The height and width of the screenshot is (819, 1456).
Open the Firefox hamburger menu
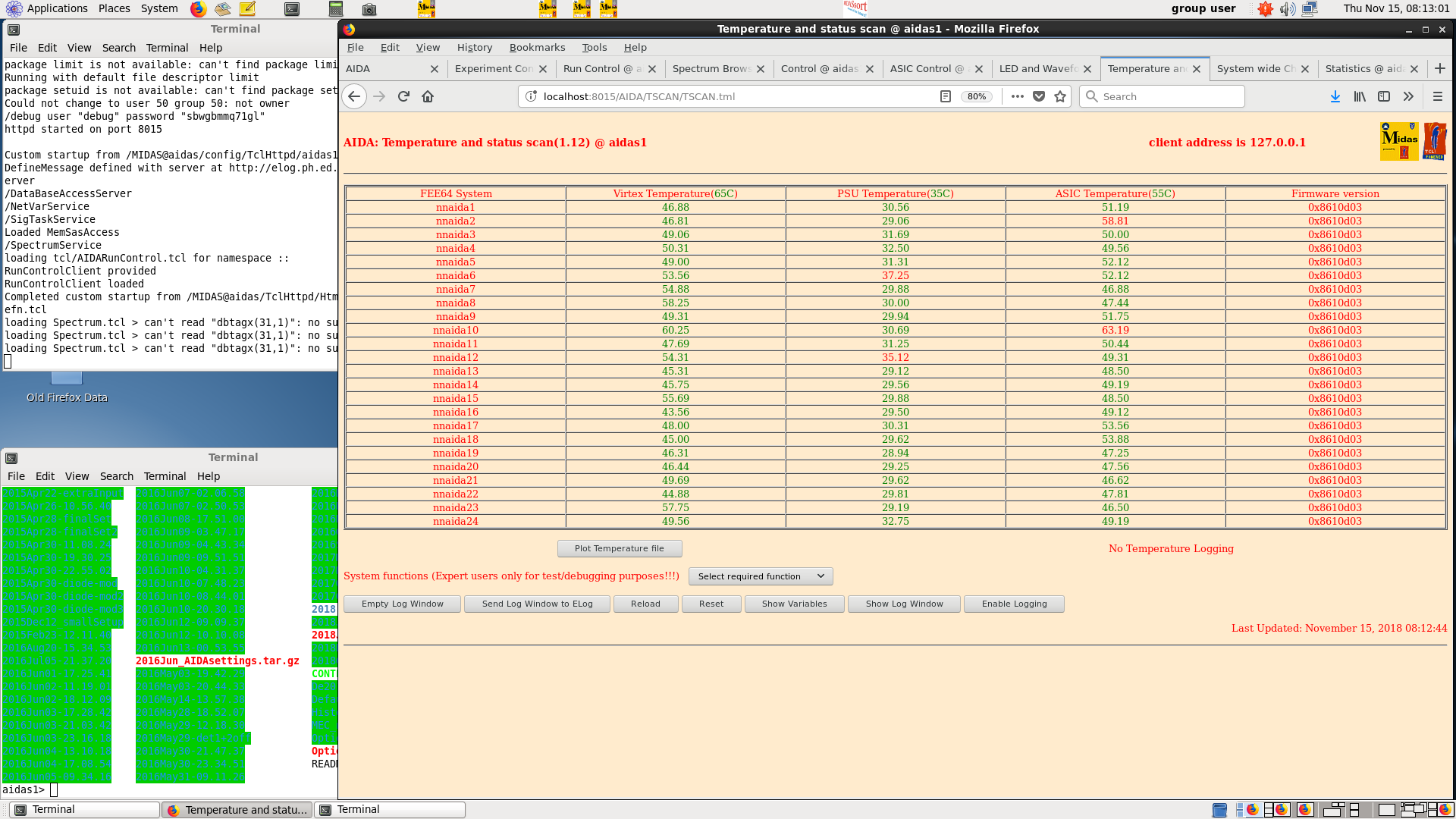(1437, 96)
